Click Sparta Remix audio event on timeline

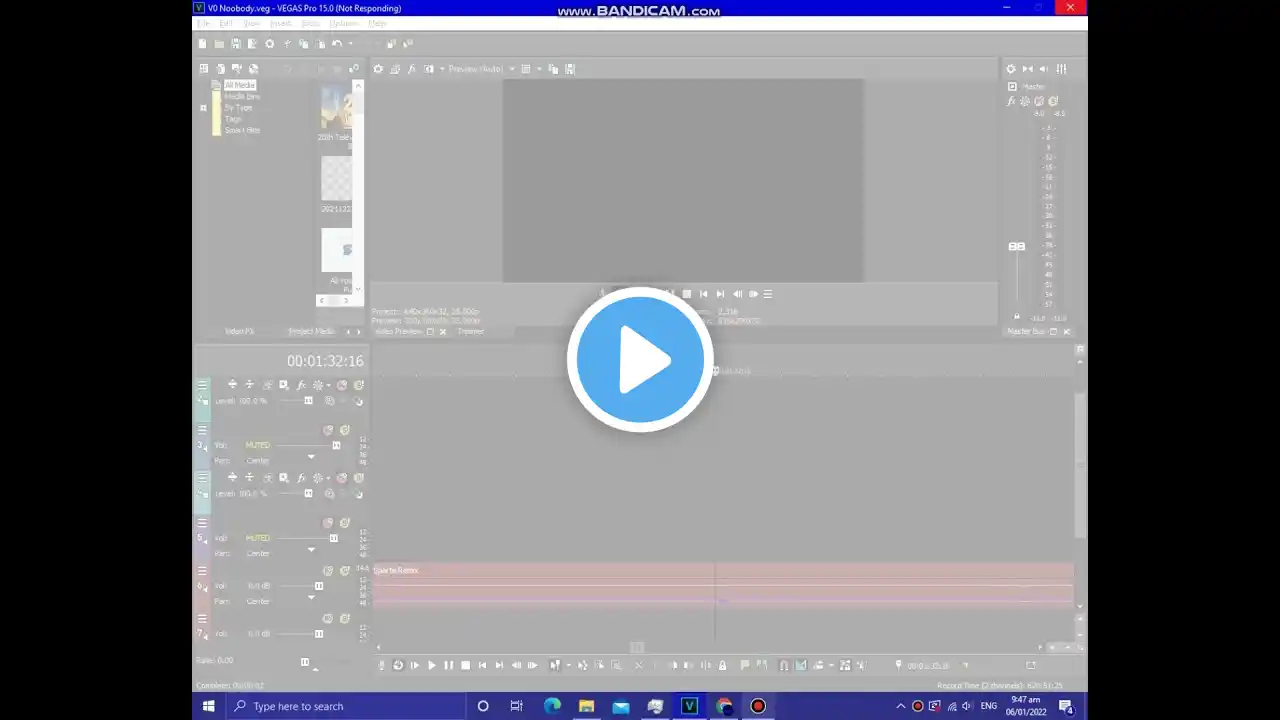pos(722,585)
